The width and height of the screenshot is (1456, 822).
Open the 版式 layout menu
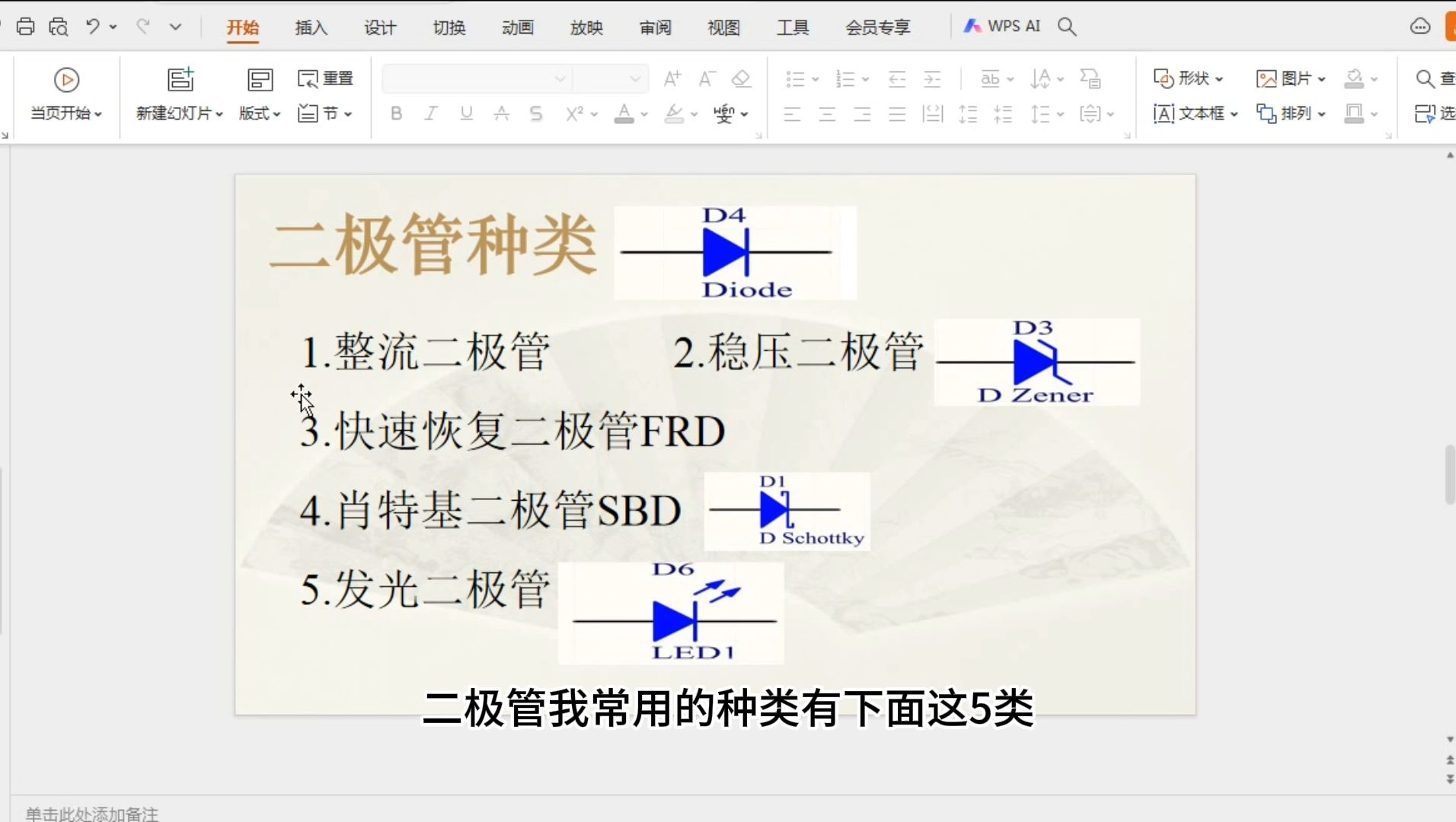(260, 113)
